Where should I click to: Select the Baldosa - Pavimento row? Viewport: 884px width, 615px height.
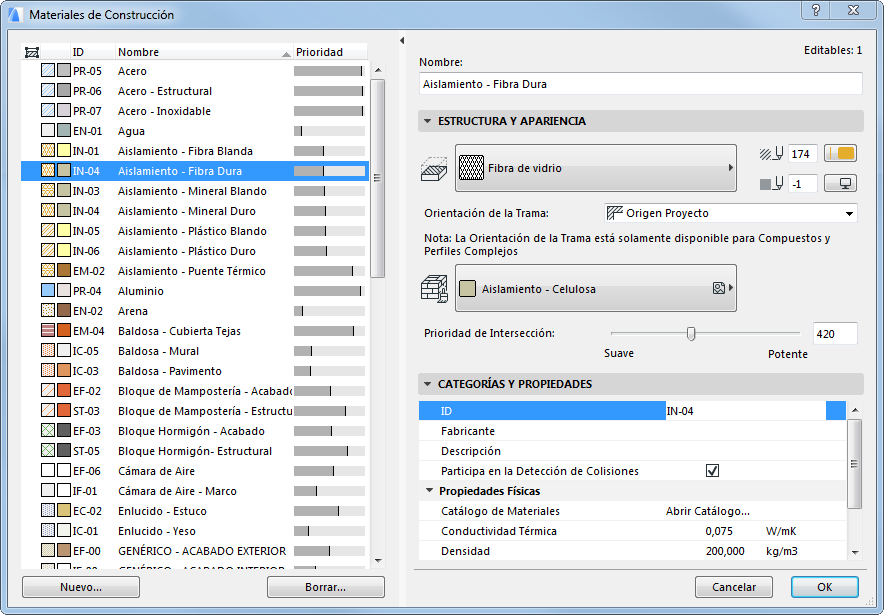click(x=195, y=371)
